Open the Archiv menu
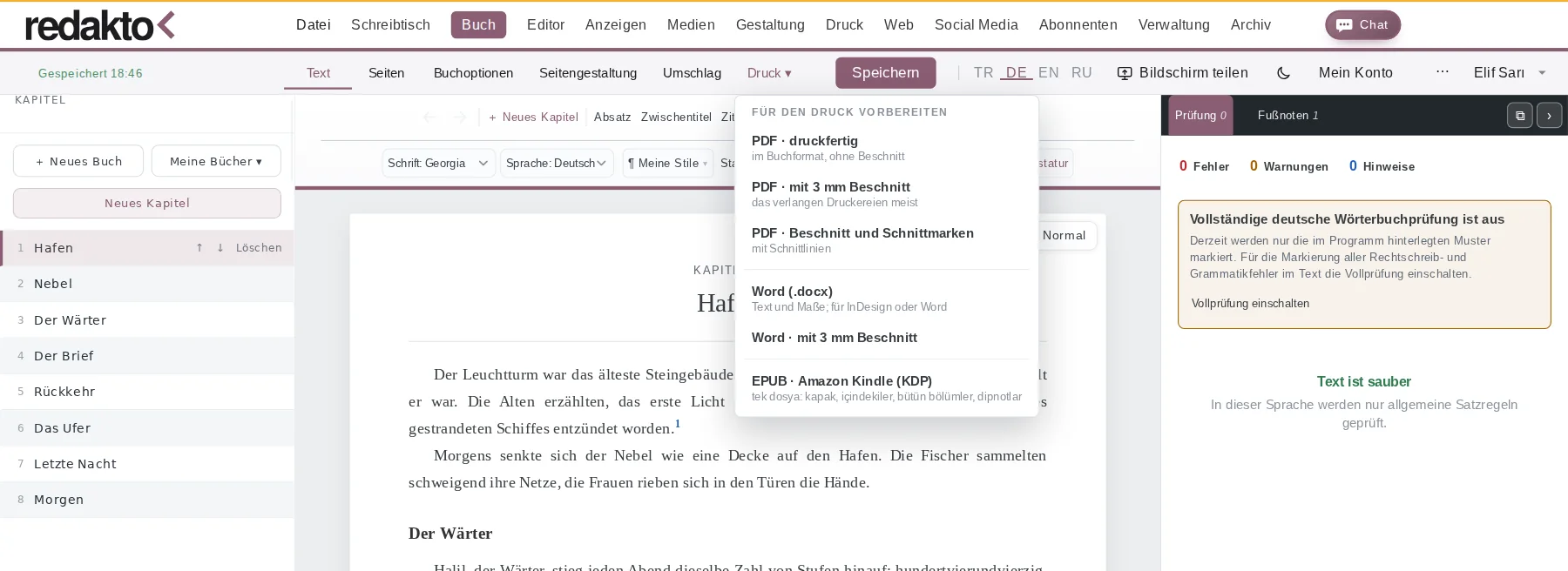This screenshot has height=571, width=1568. (x=1250, y=25)
